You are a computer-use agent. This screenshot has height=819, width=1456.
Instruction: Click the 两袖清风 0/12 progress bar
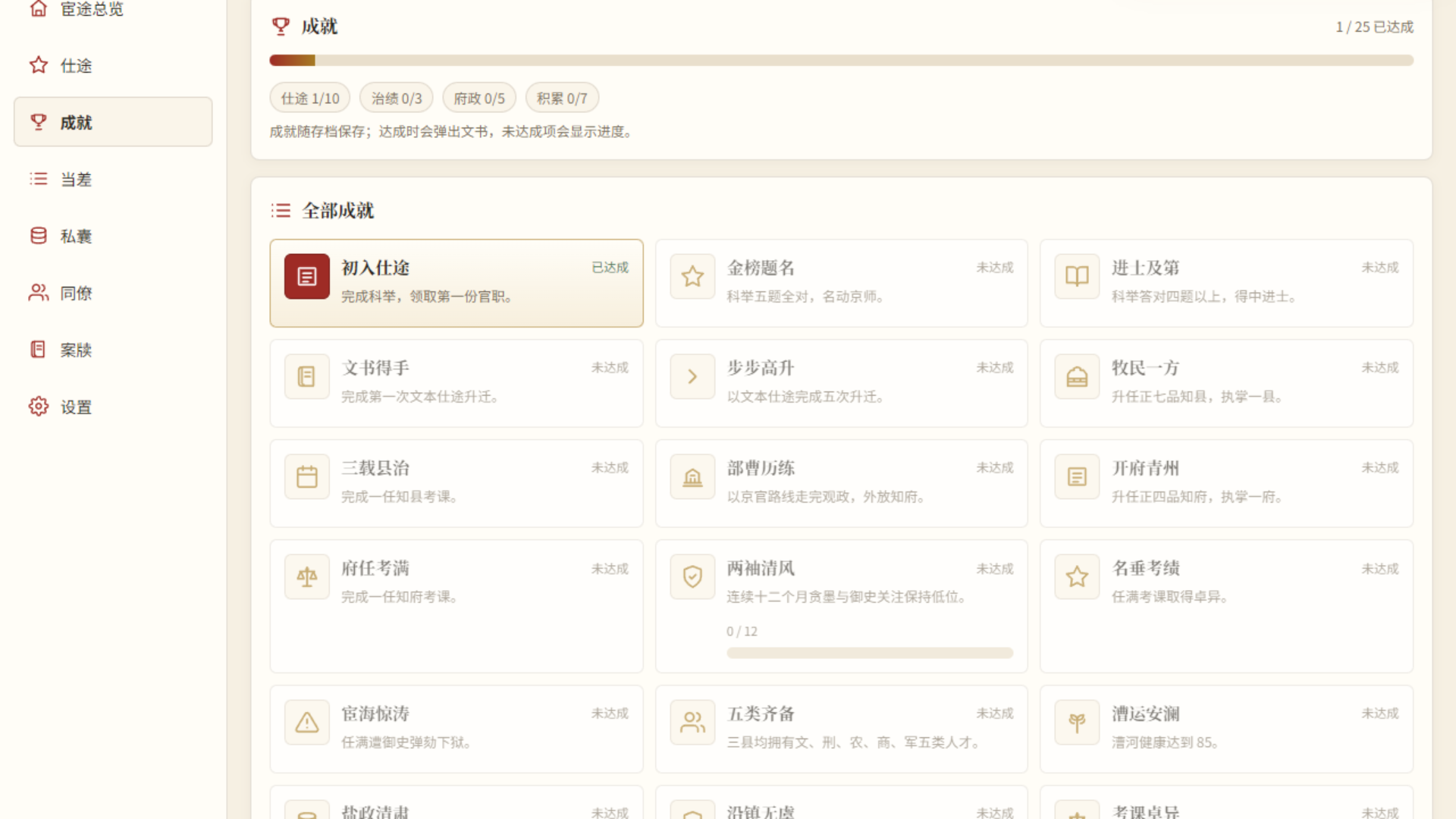(870, 653)
